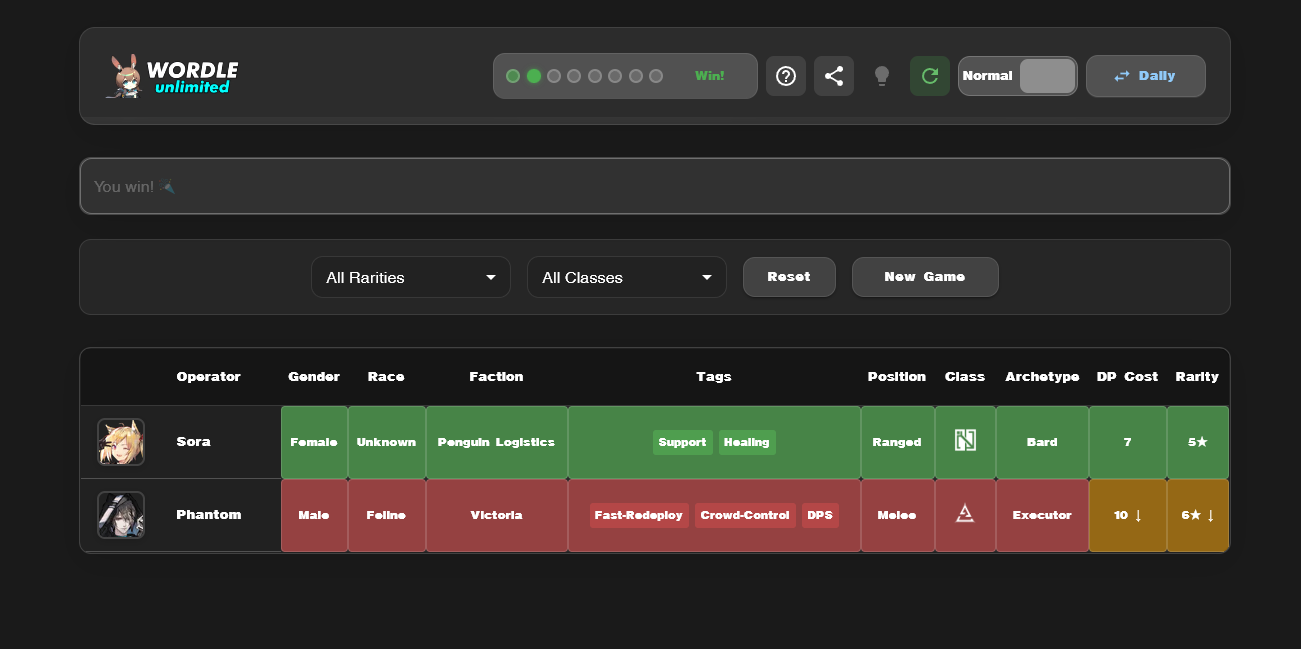Click the Sora operator name
The height and width of the screenshot is (649, 1301).
(193, 442)
